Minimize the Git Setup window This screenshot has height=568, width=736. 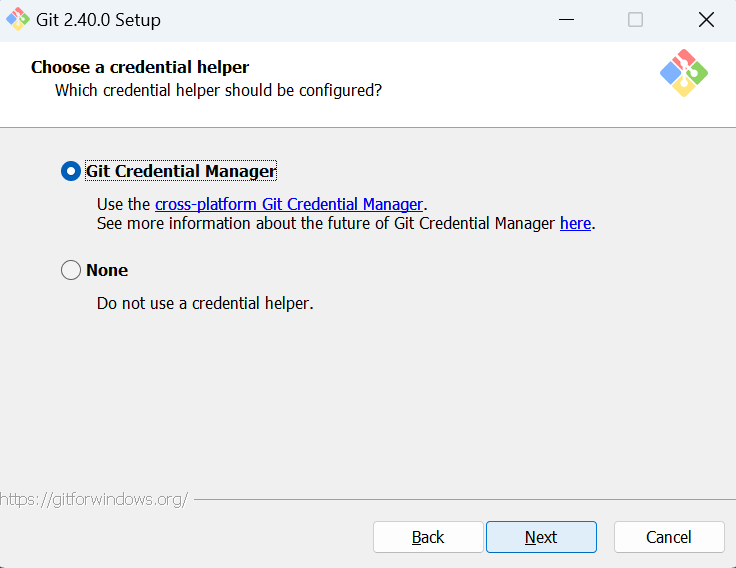tap(567, 20)
